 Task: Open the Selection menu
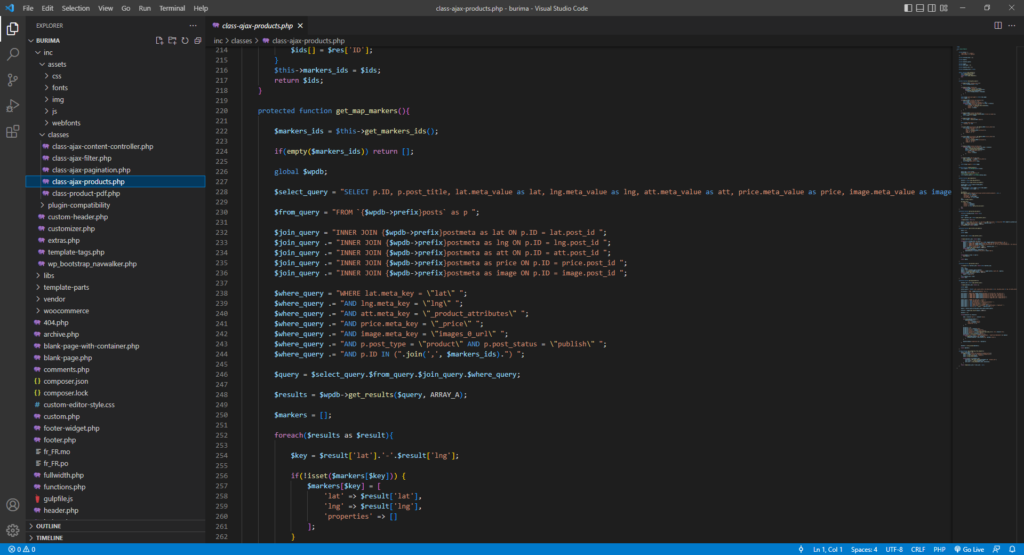point(76,8)
